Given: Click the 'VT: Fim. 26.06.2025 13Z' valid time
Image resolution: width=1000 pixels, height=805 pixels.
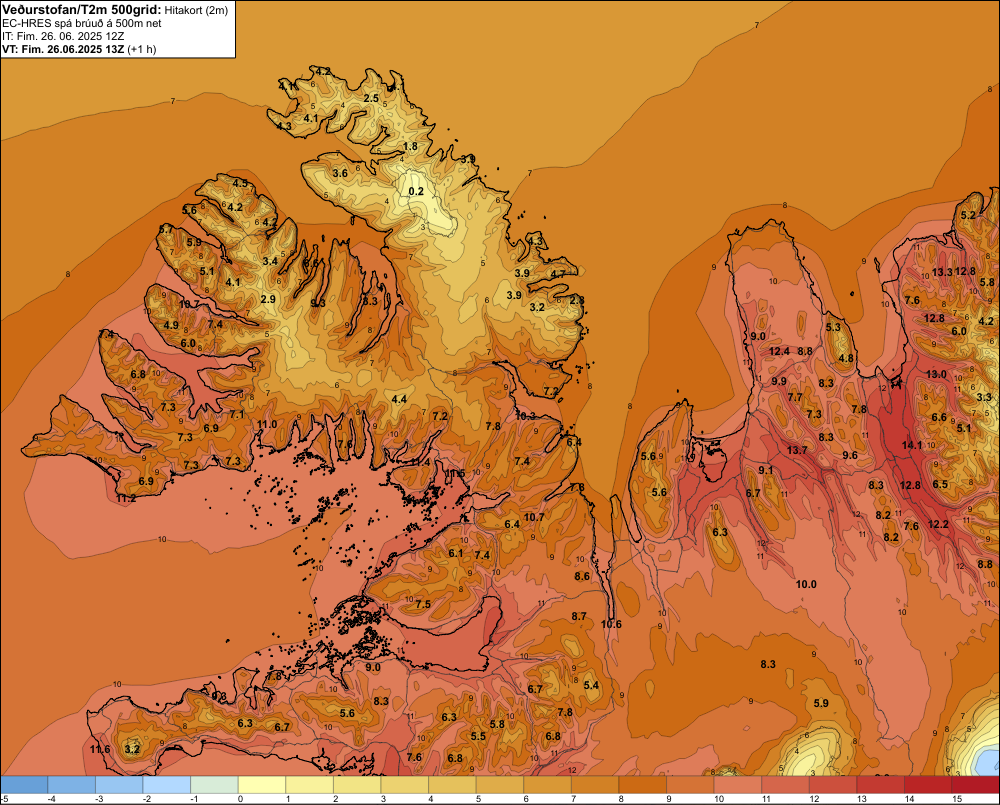Looking at the screenshot, I should [x=63, y=49].
